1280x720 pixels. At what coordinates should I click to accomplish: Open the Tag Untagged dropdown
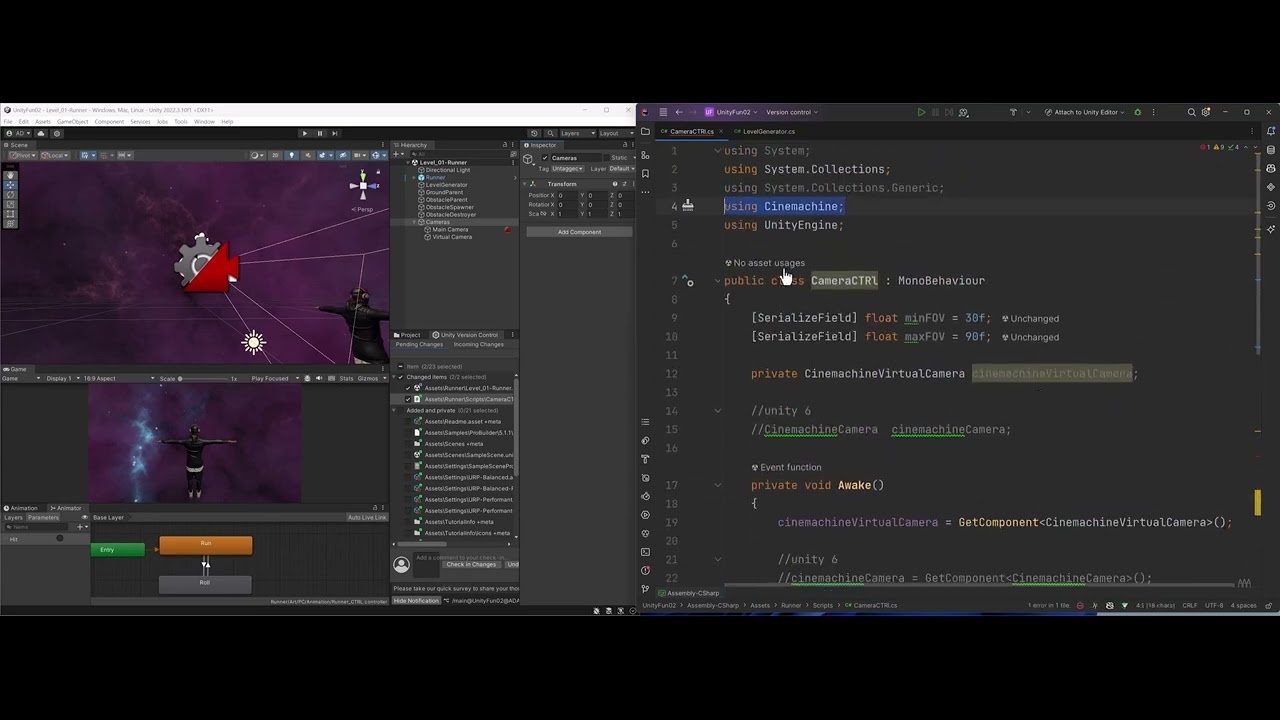(x=567, y=169)
